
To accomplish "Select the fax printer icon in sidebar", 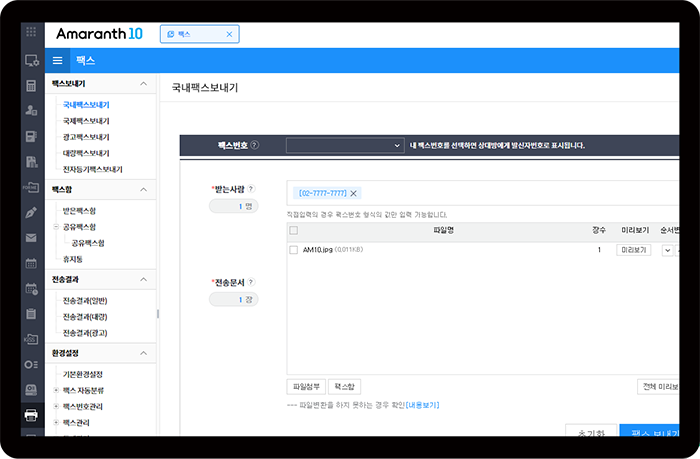I will [x=31, y=415].
